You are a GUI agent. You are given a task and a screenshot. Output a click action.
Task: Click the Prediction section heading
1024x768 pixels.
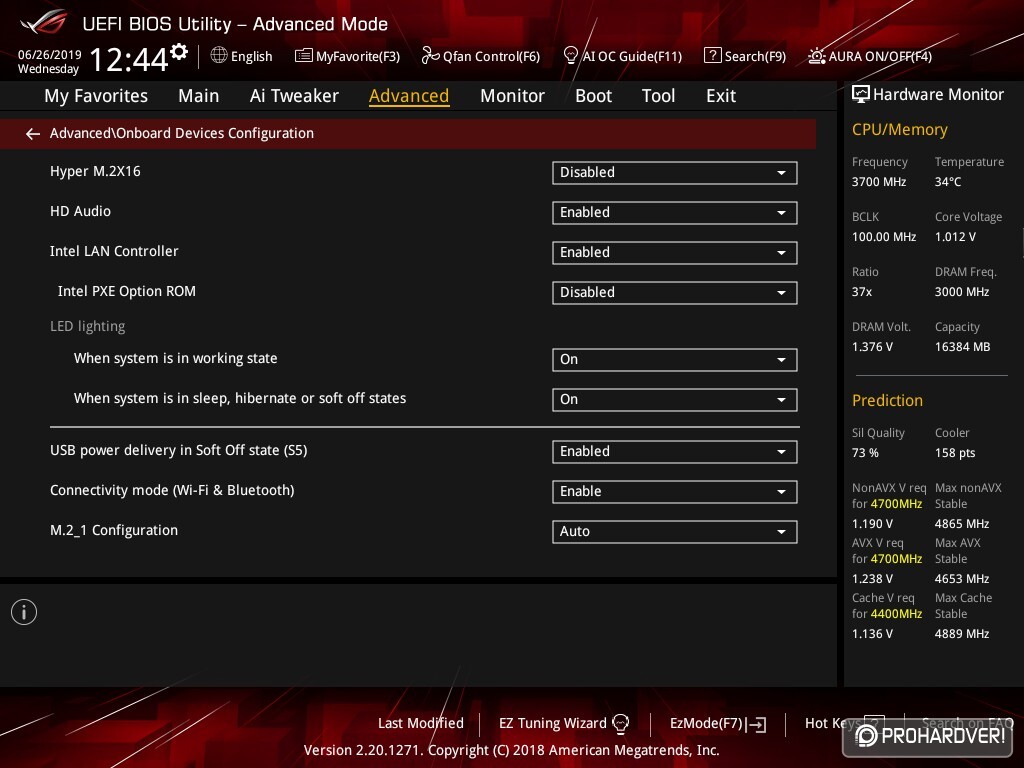tap(887, 400)
